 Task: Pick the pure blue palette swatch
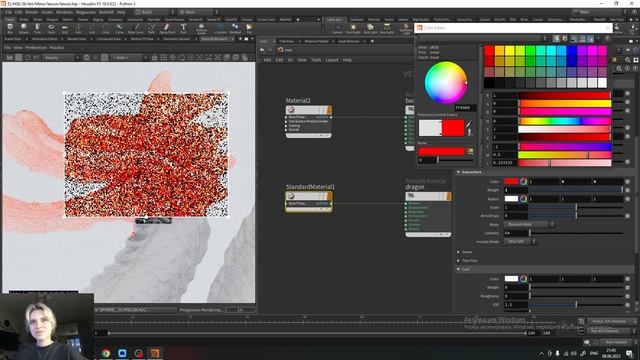(571, 51)
